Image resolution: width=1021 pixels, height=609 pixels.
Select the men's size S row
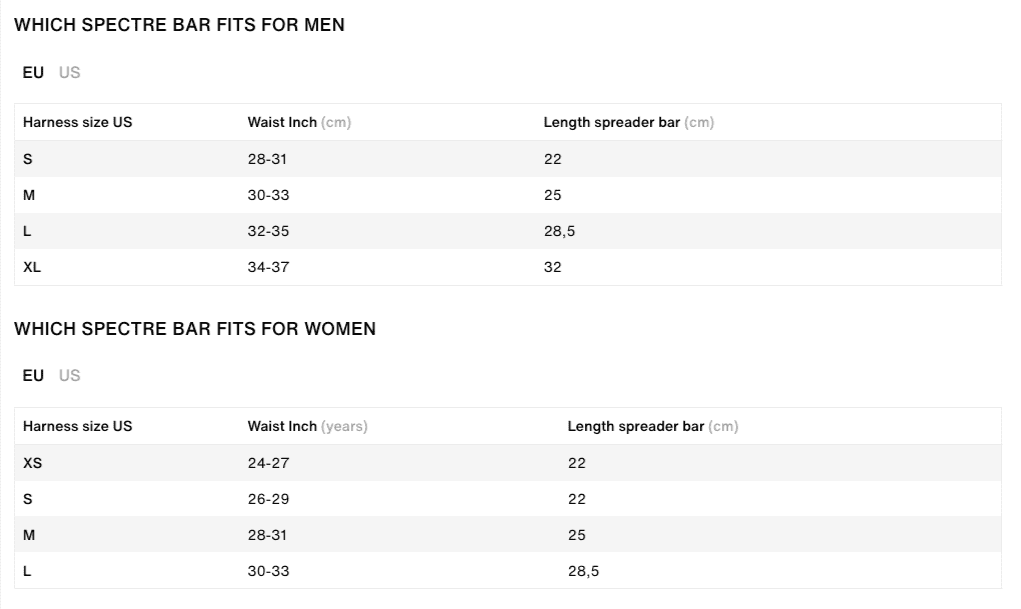coord(508,159)
